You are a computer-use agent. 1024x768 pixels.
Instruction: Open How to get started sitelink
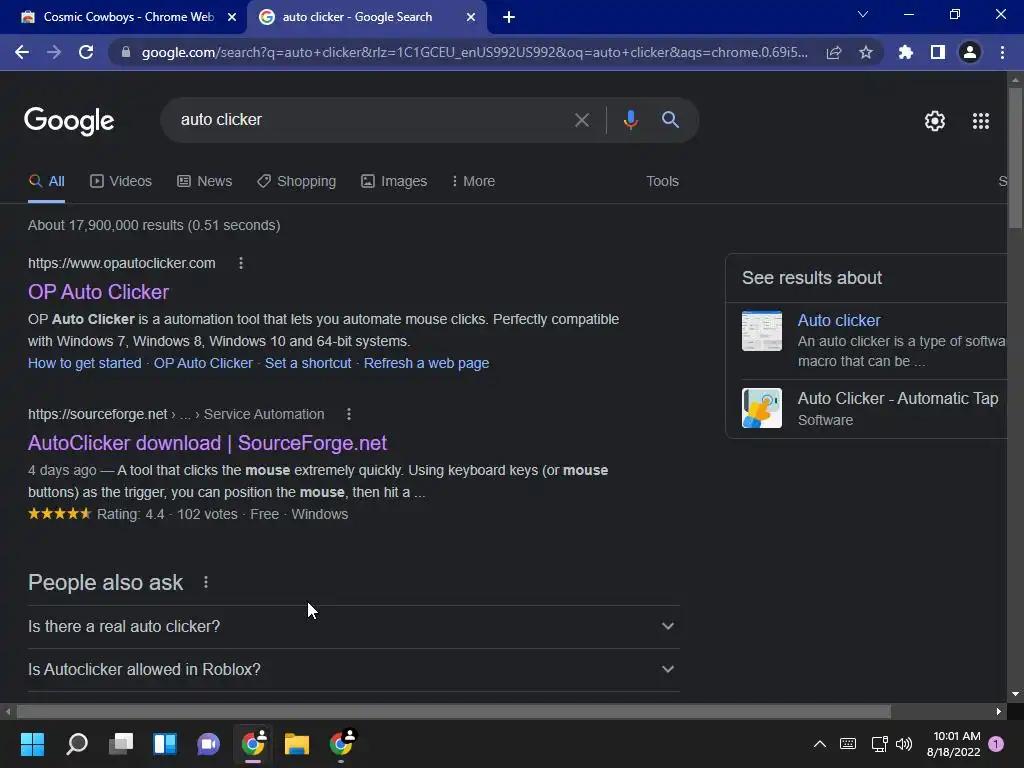click(x=84, y=363)
